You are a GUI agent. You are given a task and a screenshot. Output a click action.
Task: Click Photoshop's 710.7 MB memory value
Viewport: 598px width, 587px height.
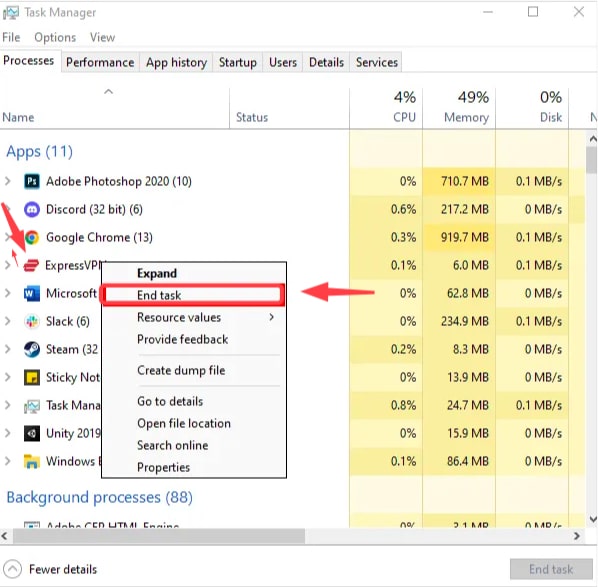(465, 182)
